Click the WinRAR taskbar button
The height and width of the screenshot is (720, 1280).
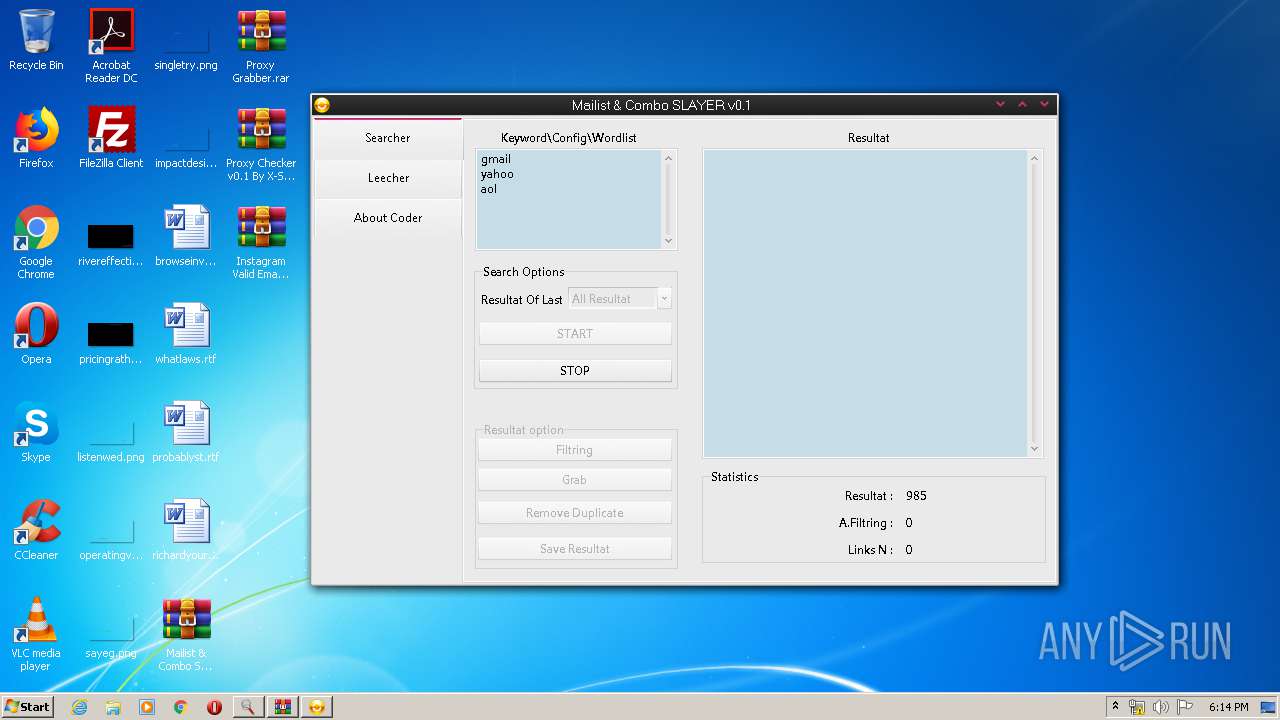coord(282,707)
